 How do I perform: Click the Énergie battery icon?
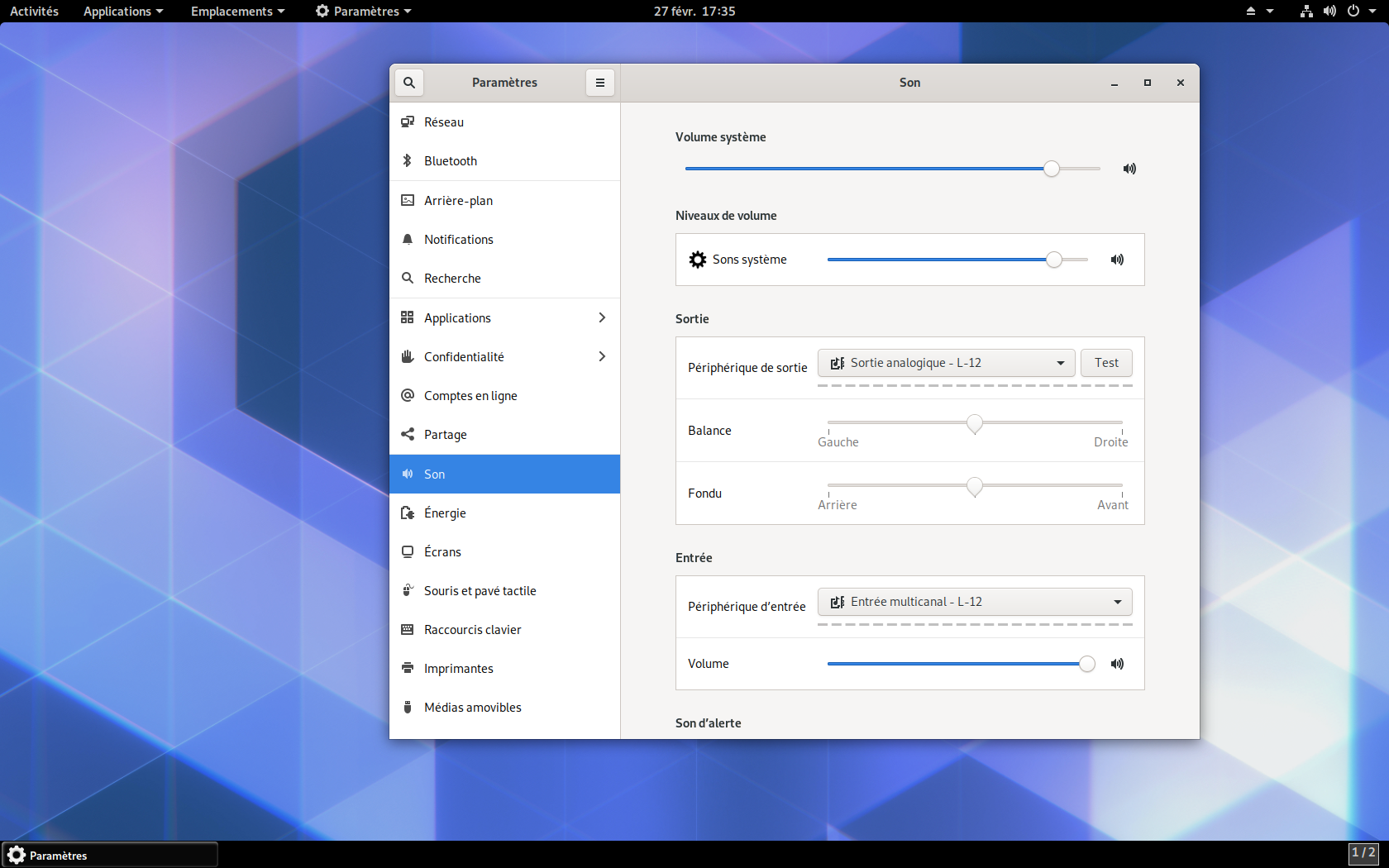(408, 513)
